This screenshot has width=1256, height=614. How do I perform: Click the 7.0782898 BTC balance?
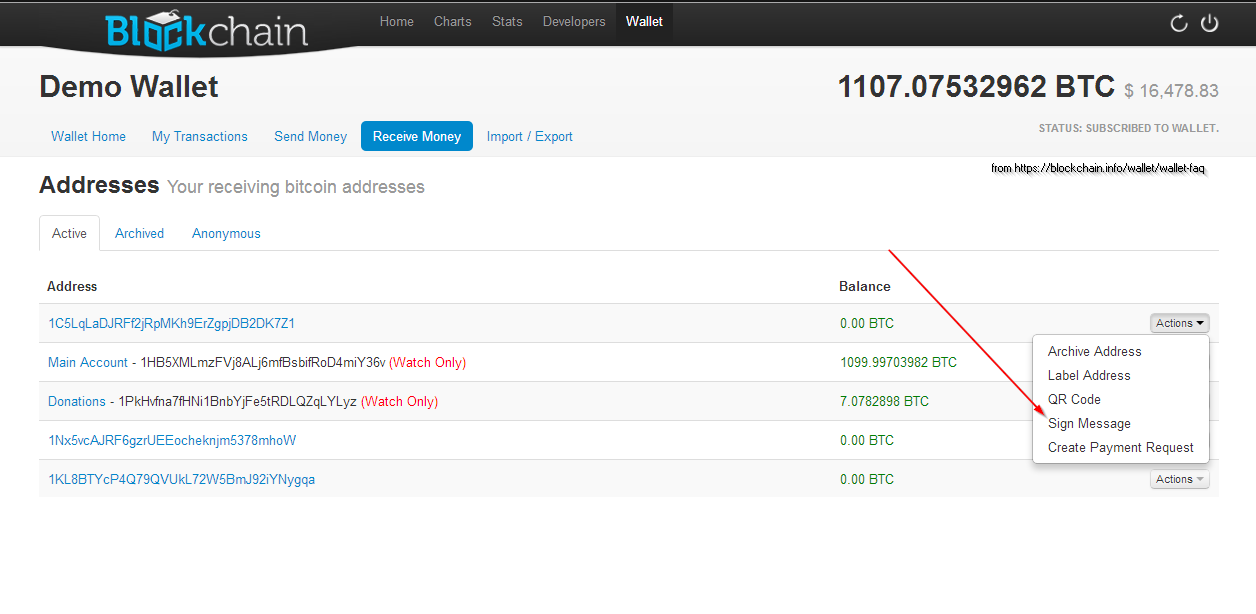[x=884, y=402]
